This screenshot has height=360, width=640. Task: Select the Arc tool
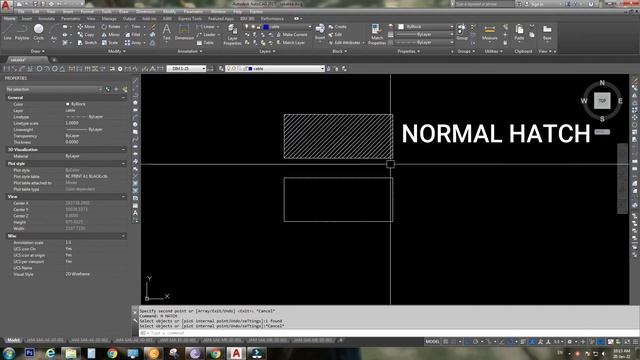pyautogui.click(x=54, y=32)
